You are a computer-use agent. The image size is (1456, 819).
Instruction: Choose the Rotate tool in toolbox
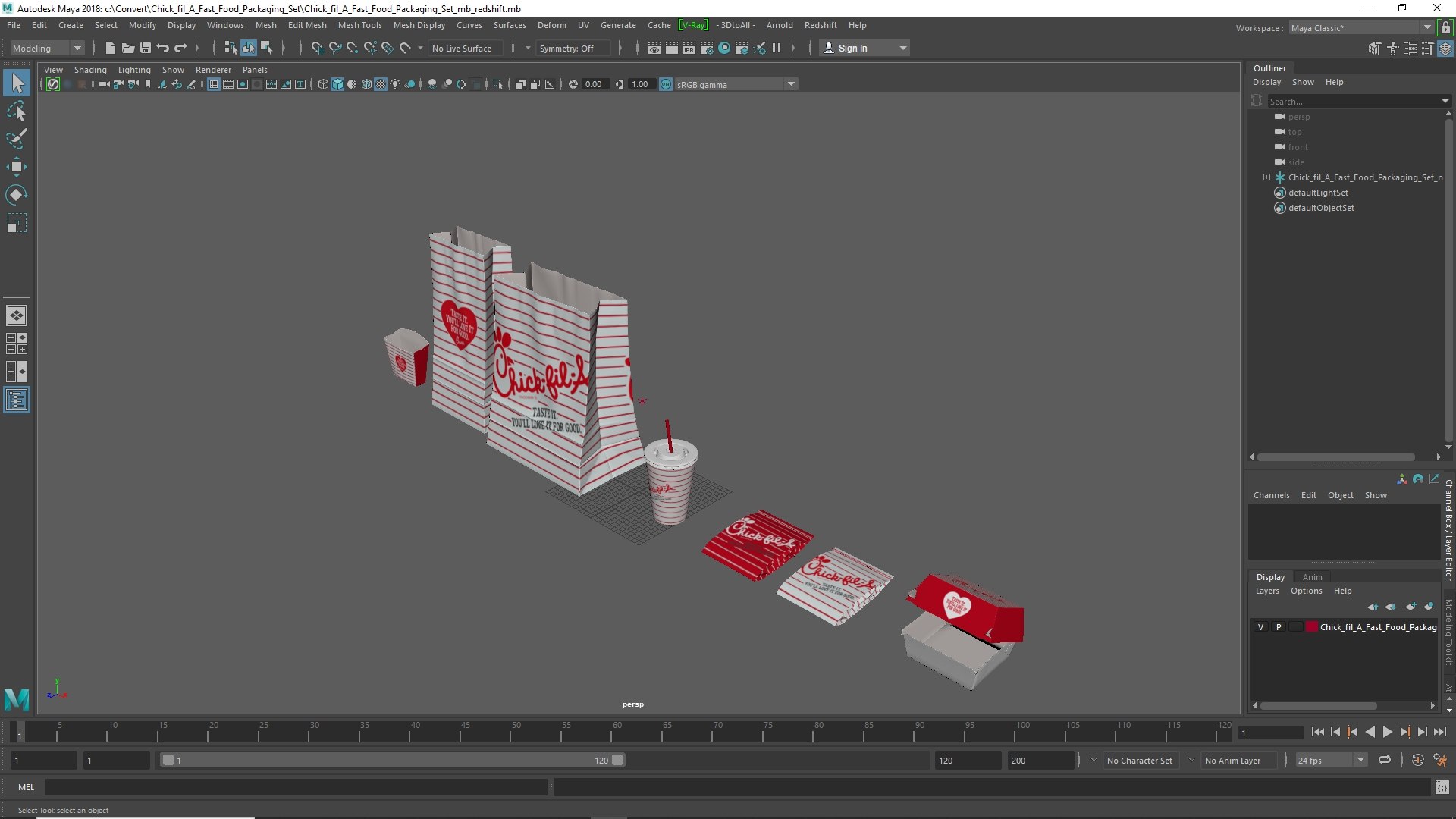(x=17, y=195)
